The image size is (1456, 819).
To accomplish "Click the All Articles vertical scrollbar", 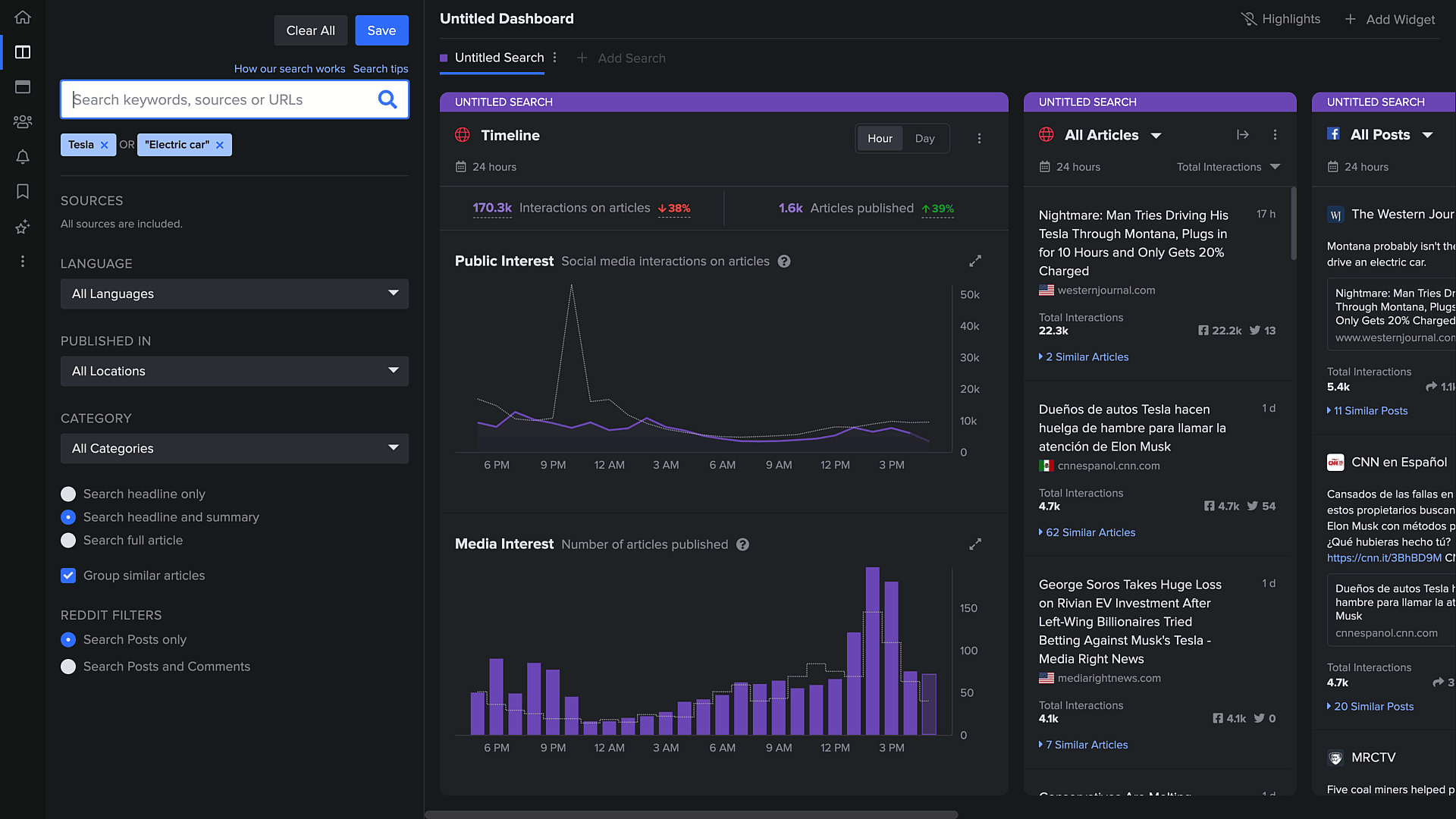I will pyautogui.click(x=1294, y=224).
